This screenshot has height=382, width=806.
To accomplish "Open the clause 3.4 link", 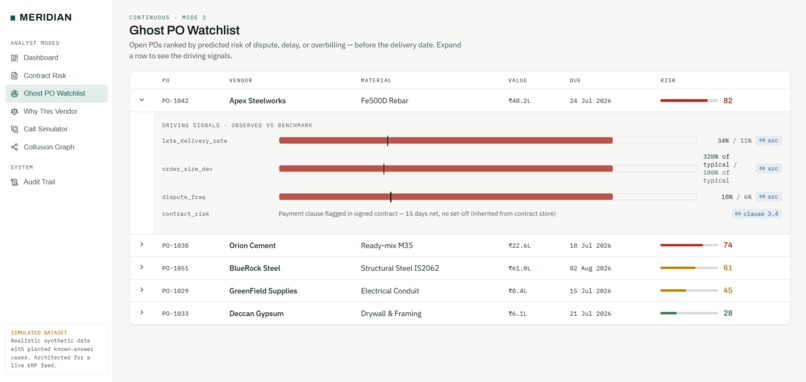I will tap(757, 213).
